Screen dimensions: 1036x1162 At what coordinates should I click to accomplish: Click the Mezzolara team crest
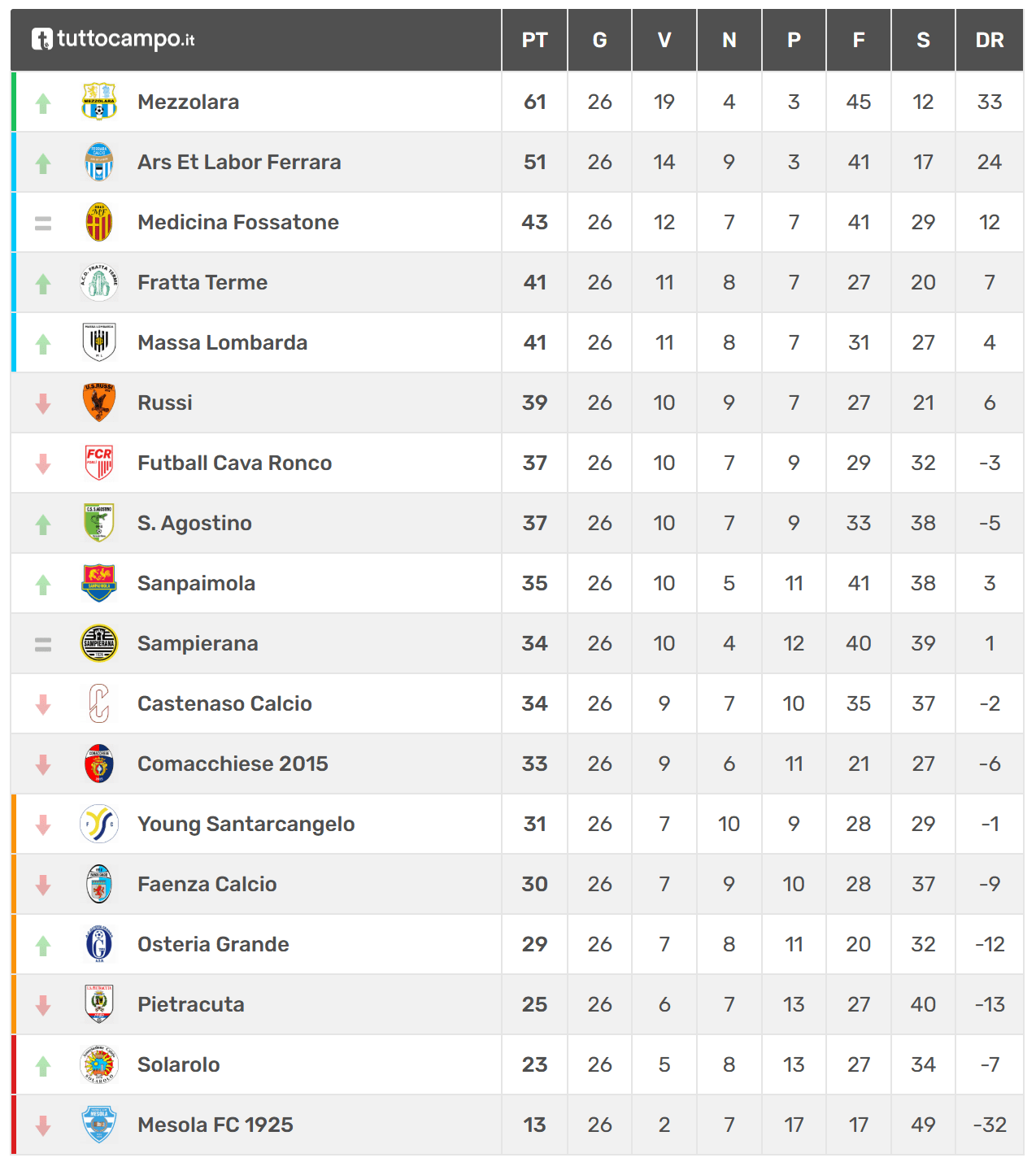(x=99, y=102)
